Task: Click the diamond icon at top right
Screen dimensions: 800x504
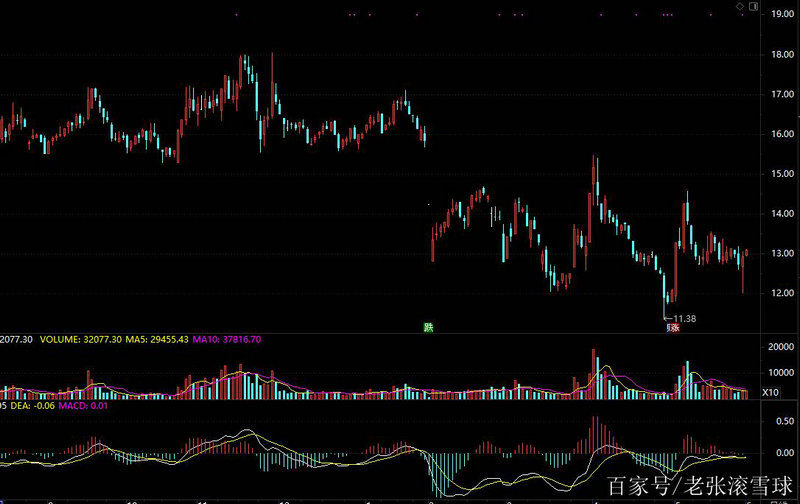Action: click(x=739, y=6)
